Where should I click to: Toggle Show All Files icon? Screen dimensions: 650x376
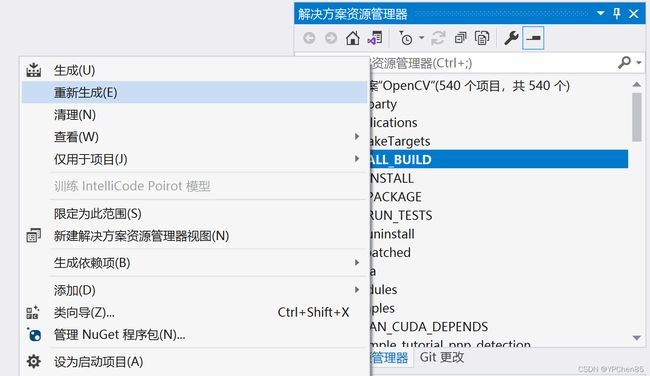coord(482,38)
